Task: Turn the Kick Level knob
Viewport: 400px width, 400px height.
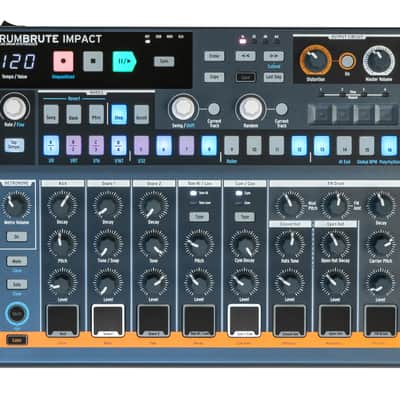Action: [x=62, y=282]
